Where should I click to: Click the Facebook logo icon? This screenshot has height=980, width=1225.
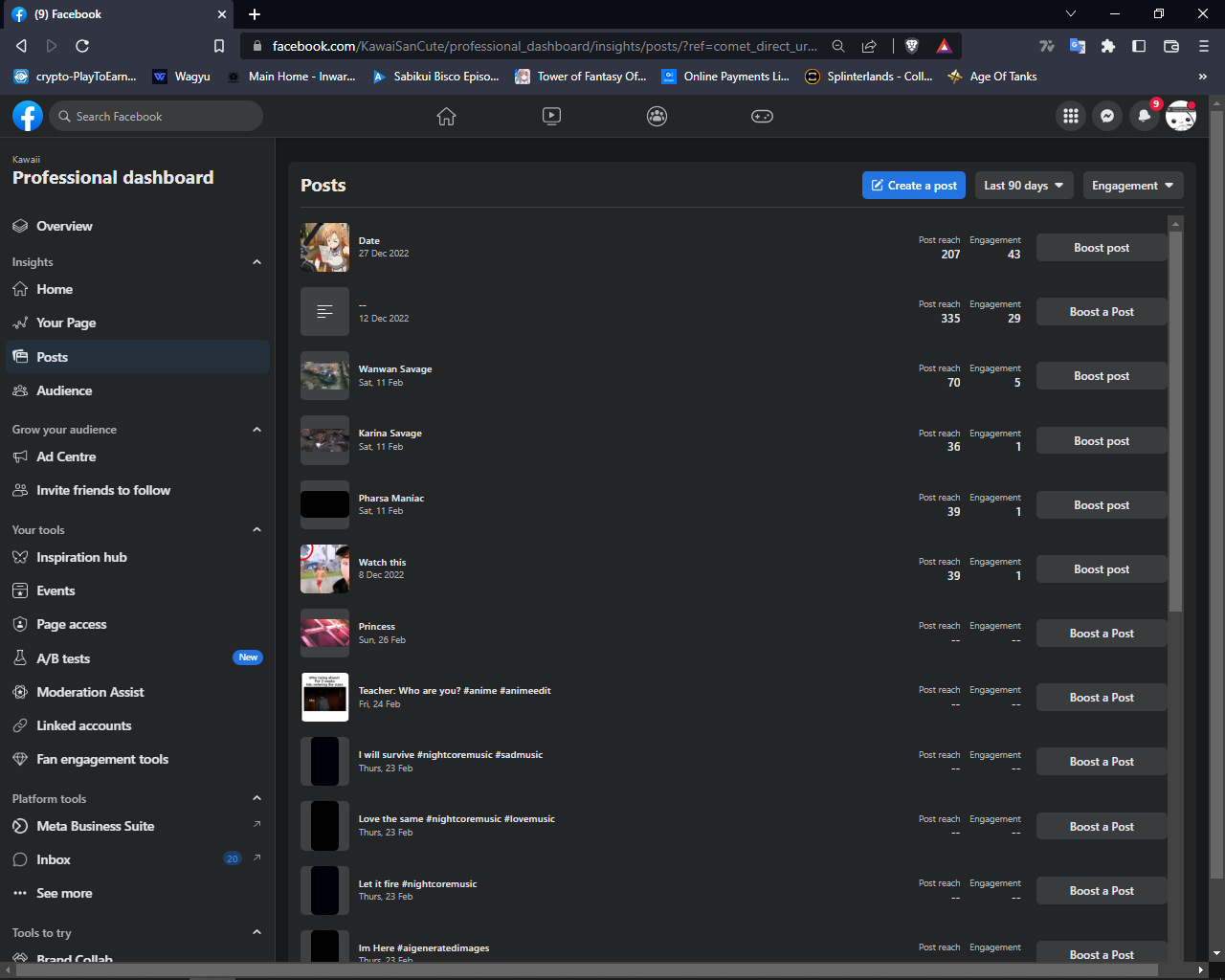tap(28, 116)
